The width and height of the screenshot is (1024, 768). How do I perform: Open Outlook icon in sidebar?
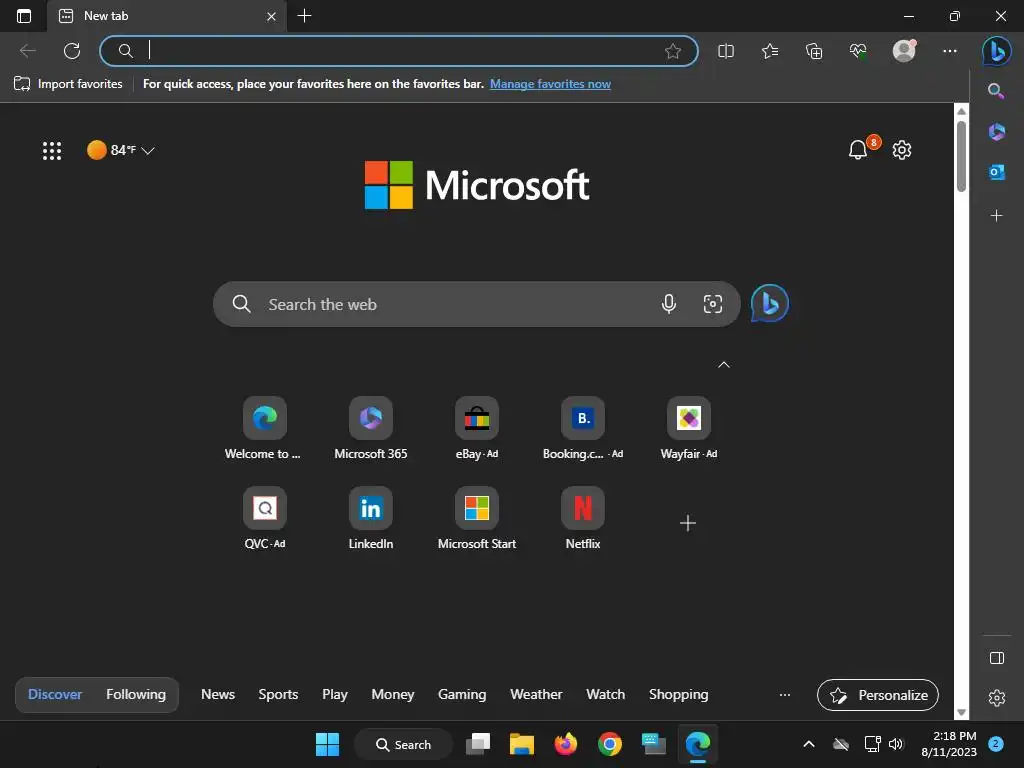[997, 172]
